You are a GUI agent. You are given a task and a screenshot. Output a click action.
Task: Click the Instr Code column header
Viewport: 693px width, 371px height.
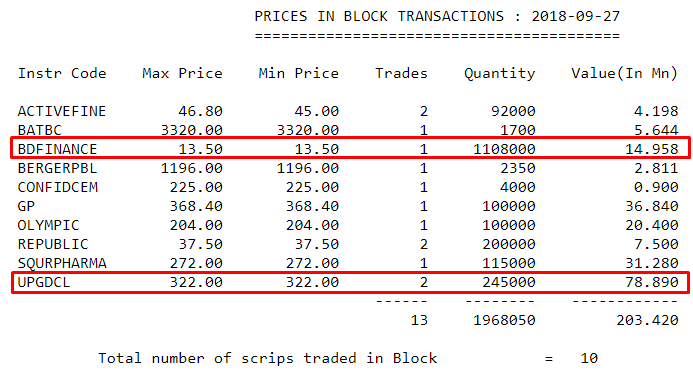coord(62,73)
